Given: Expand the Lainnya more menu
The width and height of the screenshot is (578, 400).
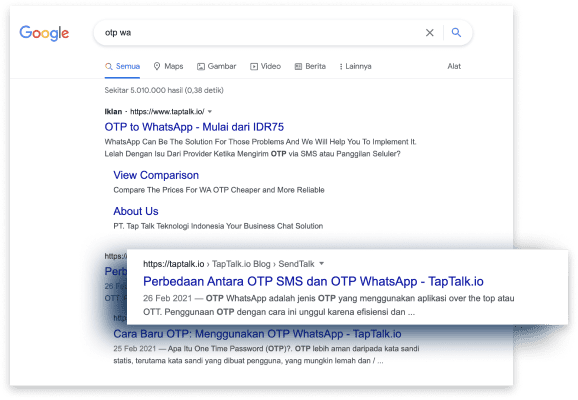Looking at the screenshot, I should pyautogui.click(x=355, y=66).
